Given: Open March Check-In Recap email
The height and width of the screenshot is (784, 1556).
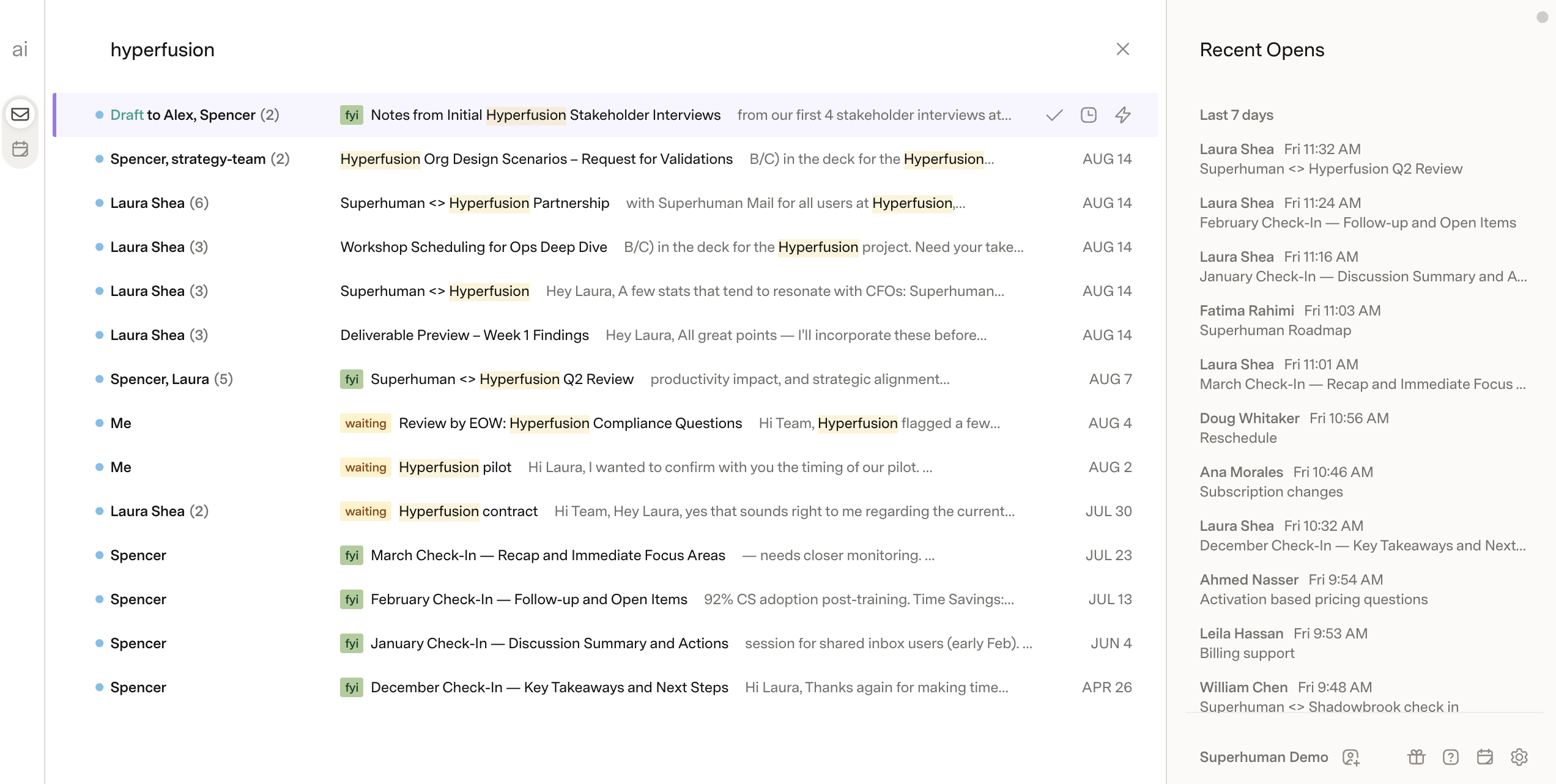Looking at the screenshot, I should [606, 555].
